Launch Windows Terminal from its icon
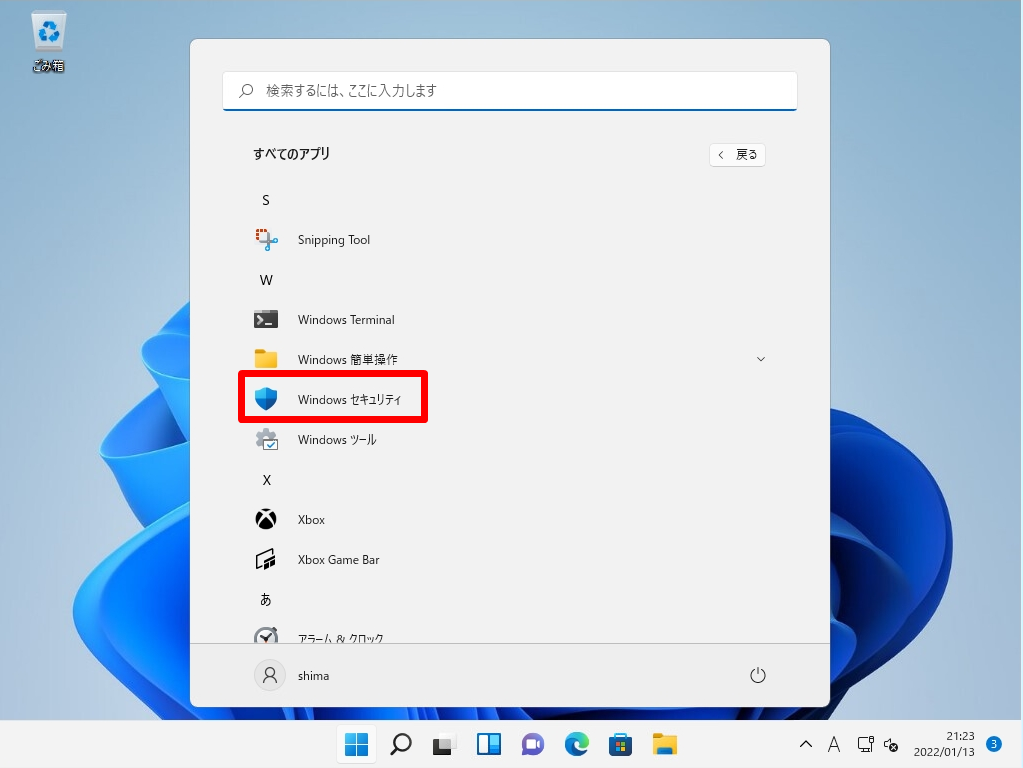1023x768 pixels. coord(266,319)
